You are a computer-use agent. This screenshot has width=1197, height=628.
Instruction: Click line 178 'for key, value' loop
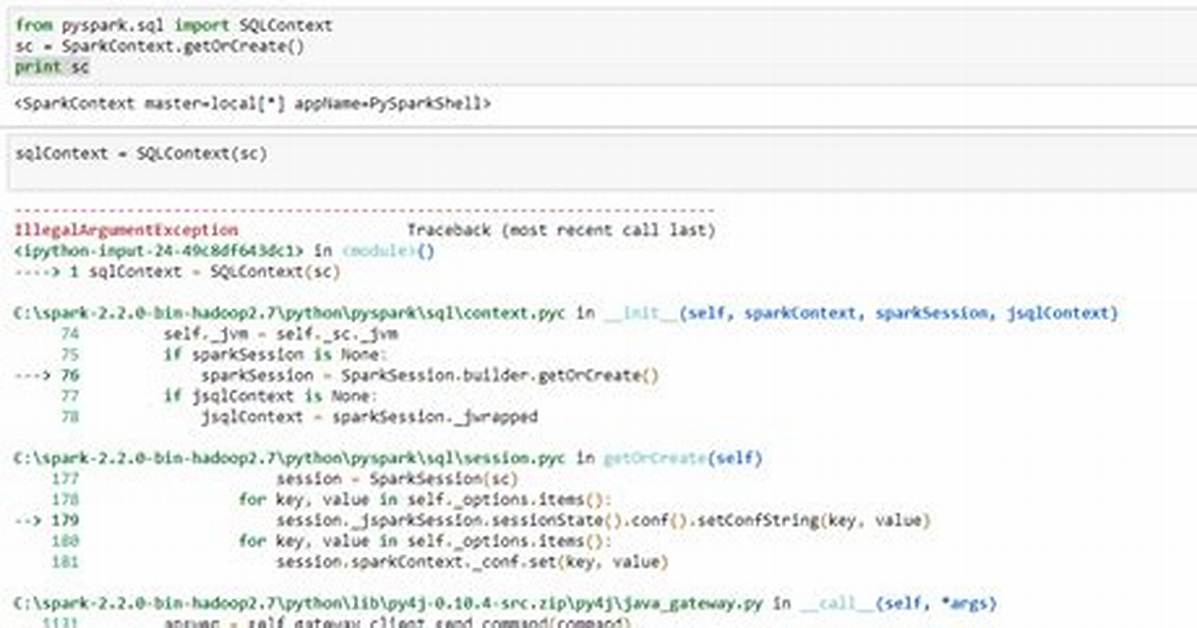(332, 499)
